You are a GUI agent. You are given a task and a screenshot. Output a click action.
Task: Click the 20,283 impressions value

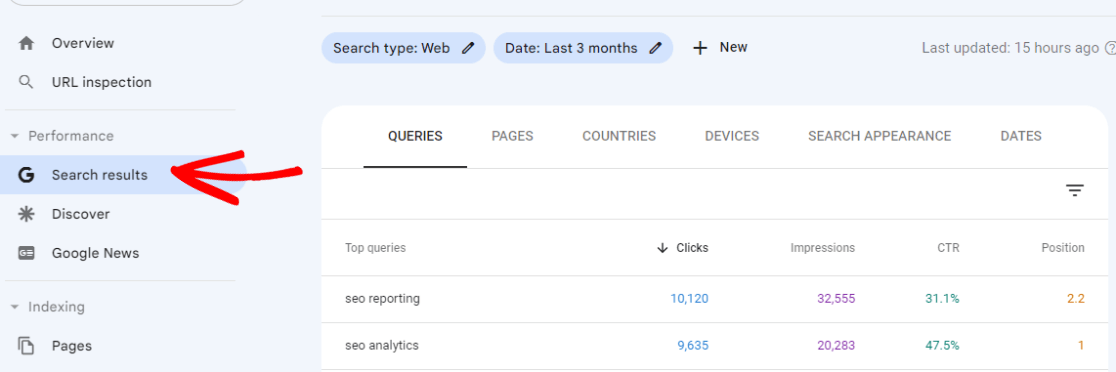(836, 346)
